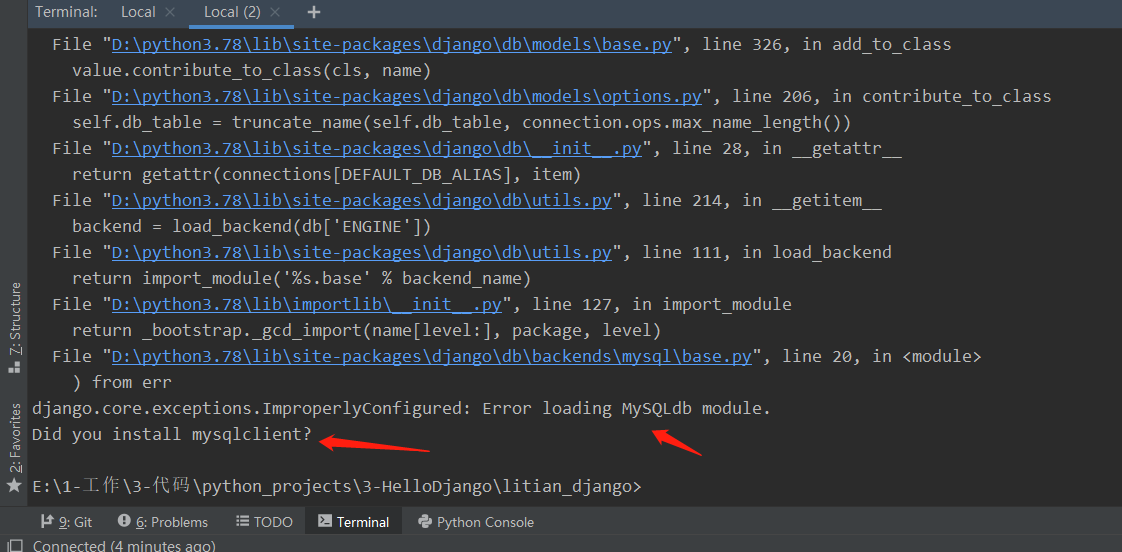Switch to the Local terminal tab
The height and width of the screenshot is (552, 1122).
point(137,12)
